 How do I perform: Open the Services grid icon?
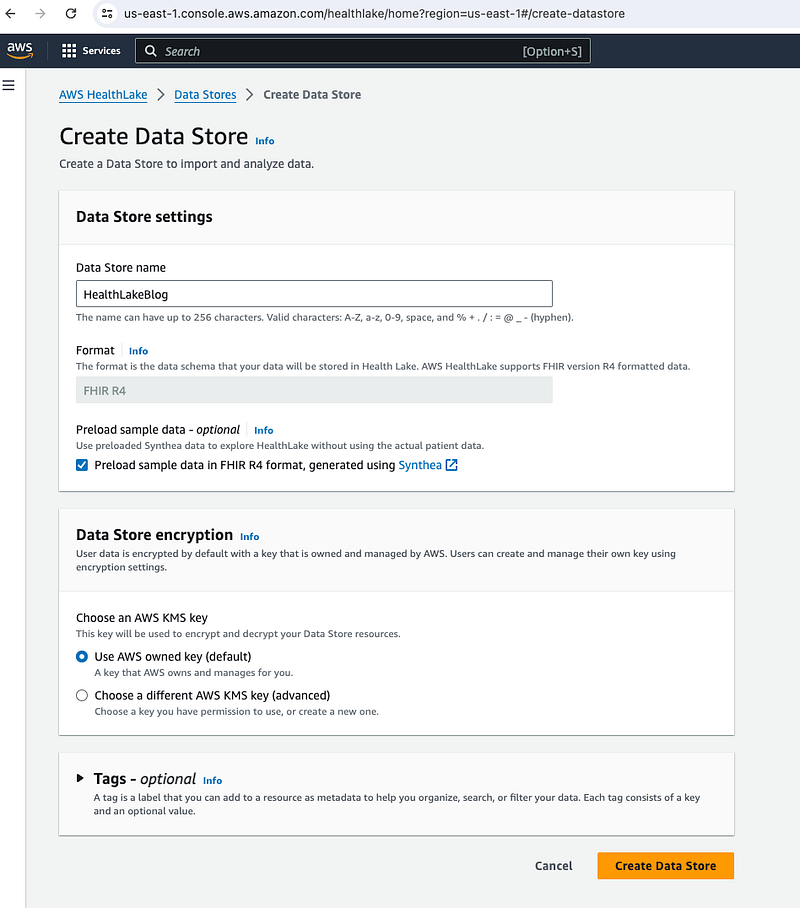(x=69, y=51)
